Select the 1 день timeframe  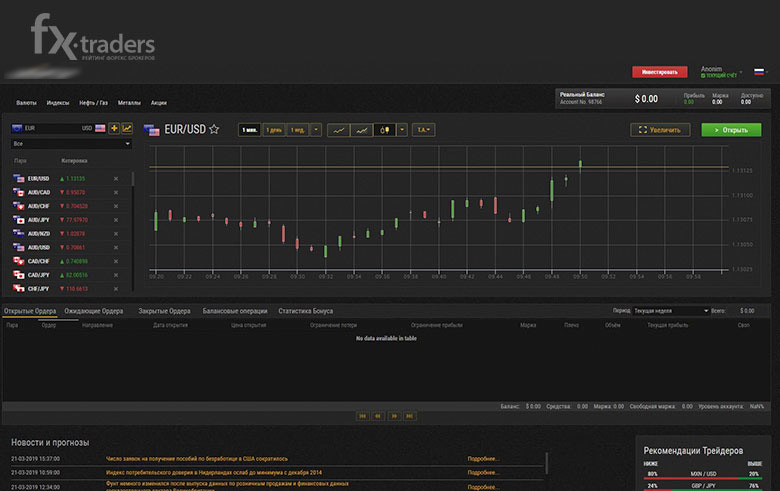click(x=274, y=130)
